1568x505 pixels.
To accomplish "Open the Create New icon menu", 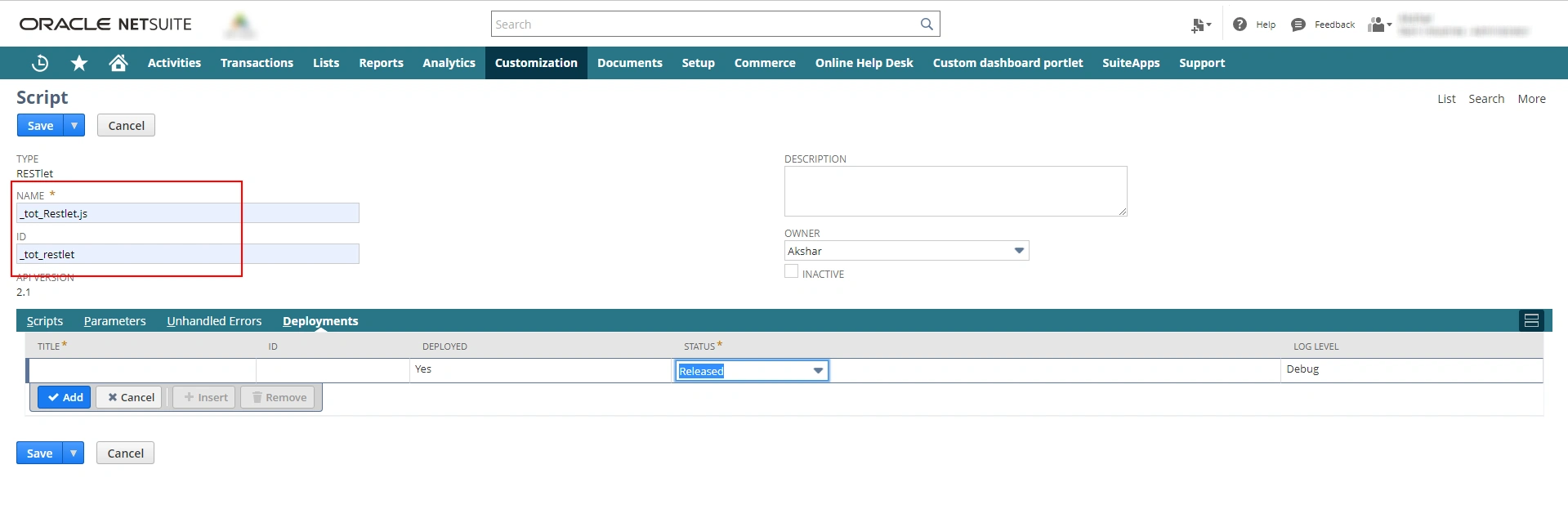I will tap(1199, 25).
